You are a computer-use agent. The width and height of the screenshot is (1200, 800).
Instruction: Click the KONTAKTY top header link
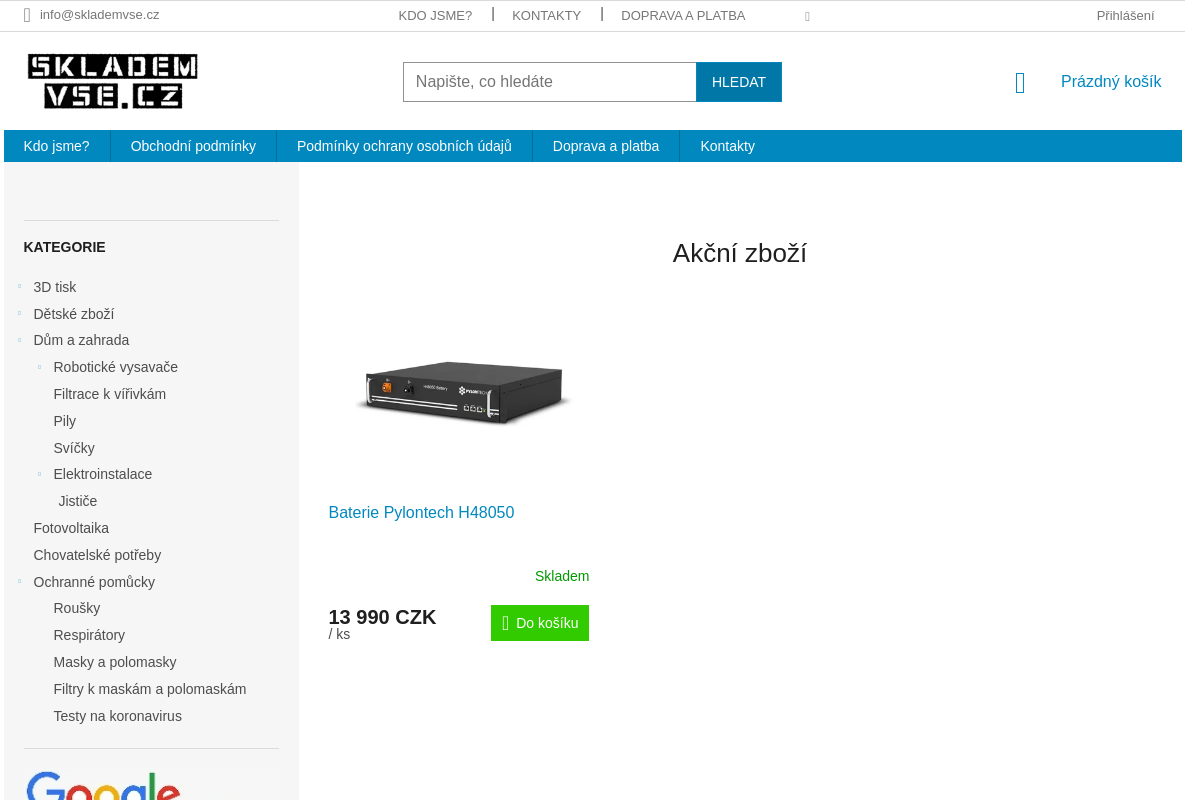coord(546,16)
